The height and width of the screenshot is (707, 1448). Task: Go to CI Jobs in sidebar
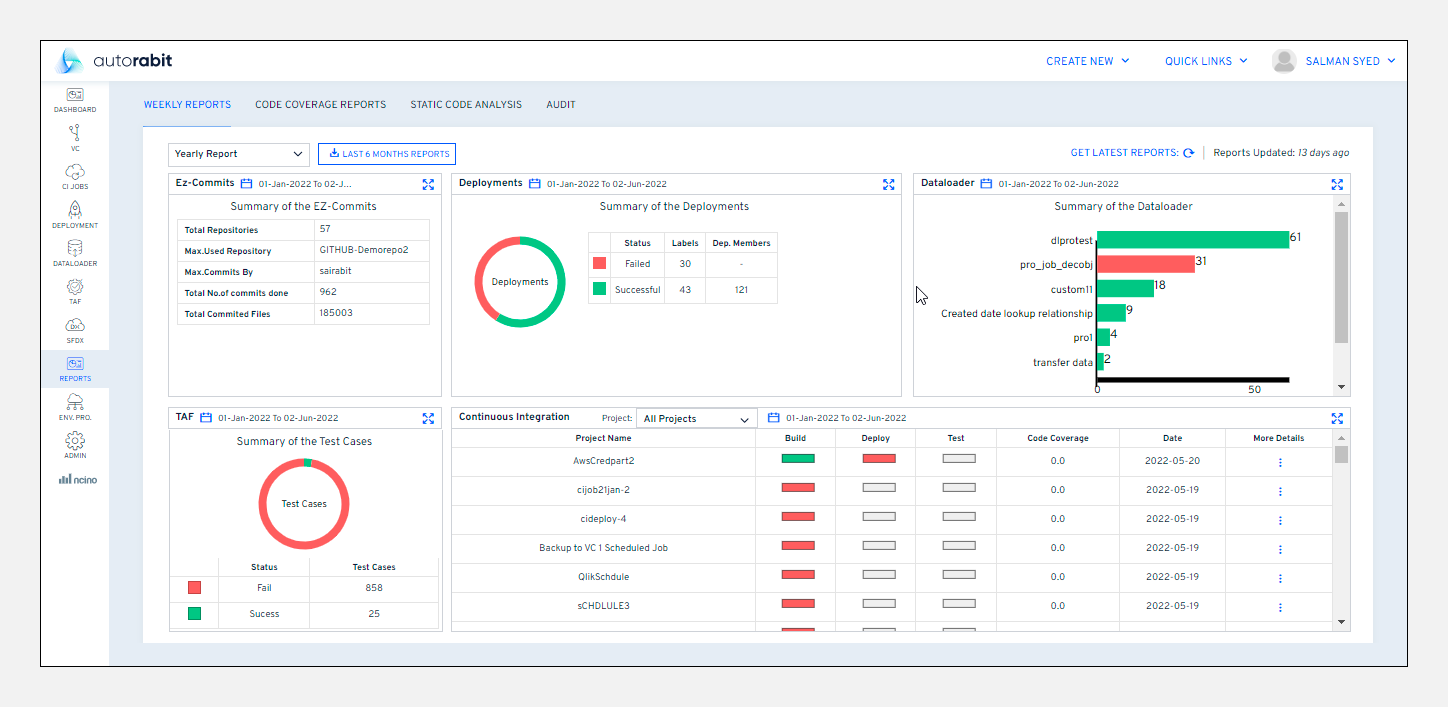pos(75,176)
